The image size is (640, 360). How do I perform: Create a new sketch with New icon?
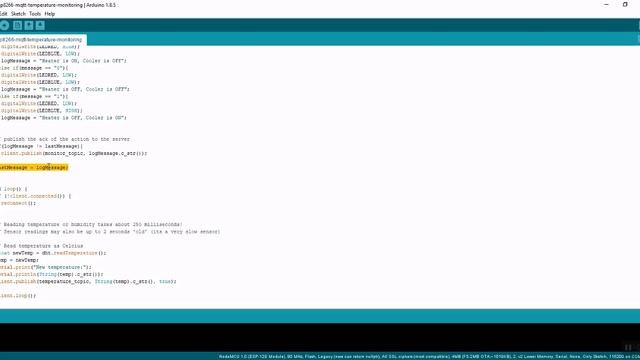(18, 26)
